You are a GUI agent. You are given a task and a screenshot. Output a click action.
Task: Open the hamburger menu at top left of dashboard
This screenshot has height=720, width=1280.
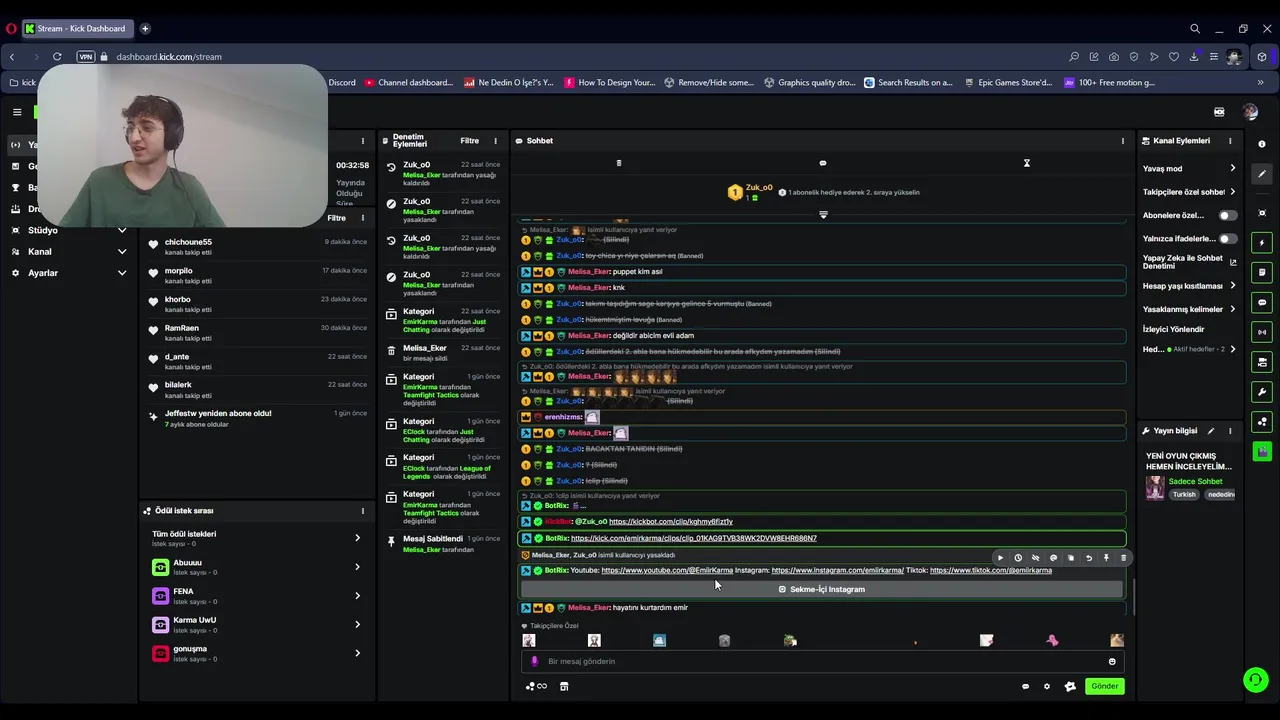(x=17, y=112)
